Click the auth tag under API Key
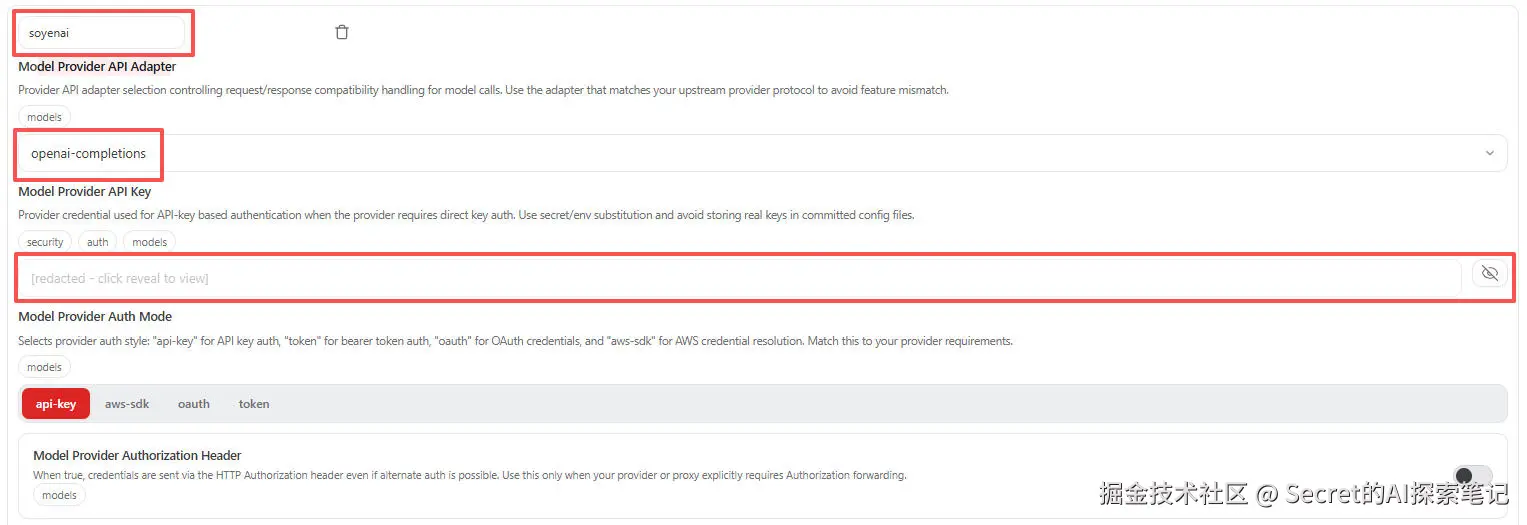 [x=98, y=242]
